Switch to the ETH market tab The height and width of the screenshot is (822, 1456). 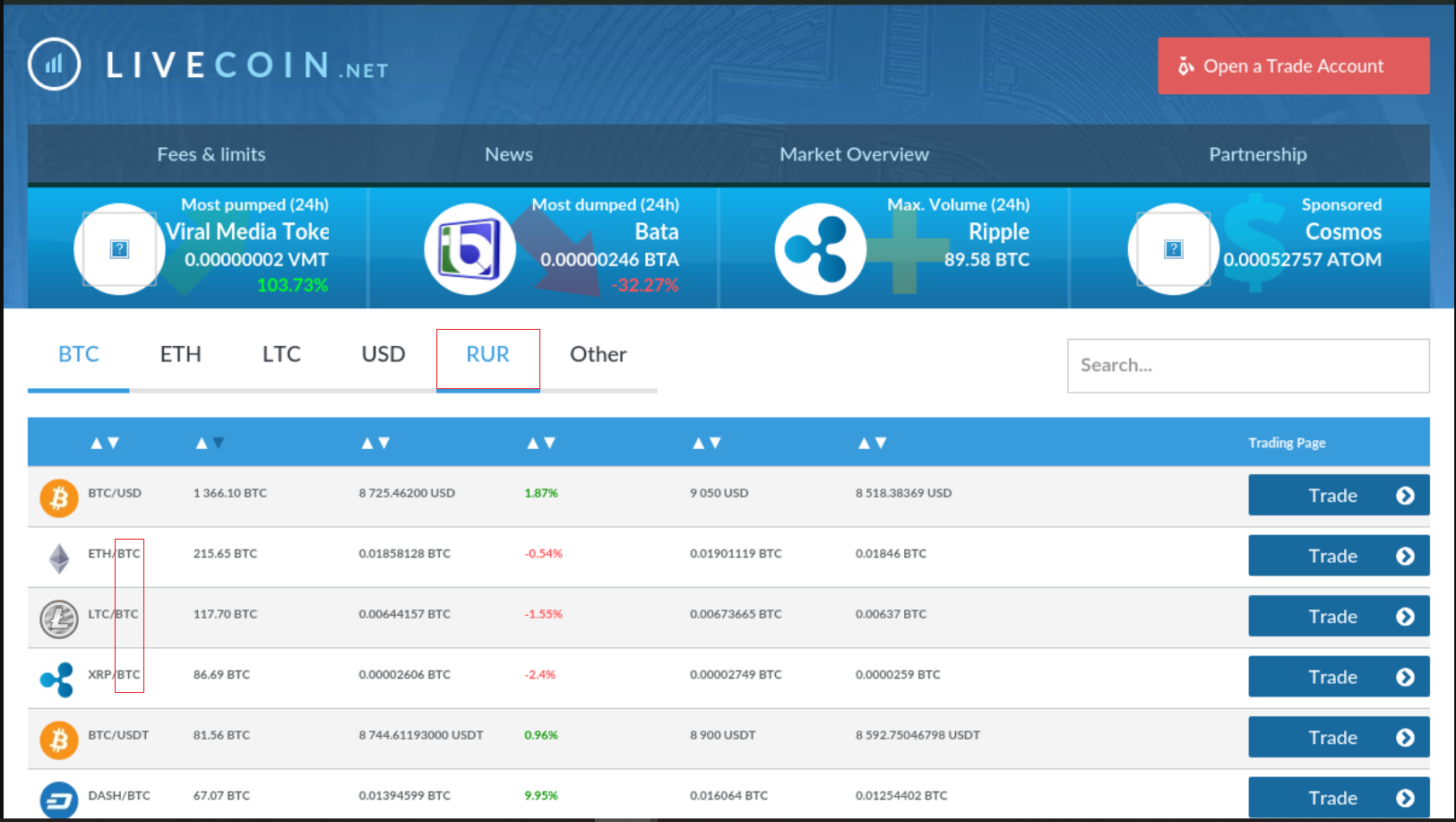(180, 355)
